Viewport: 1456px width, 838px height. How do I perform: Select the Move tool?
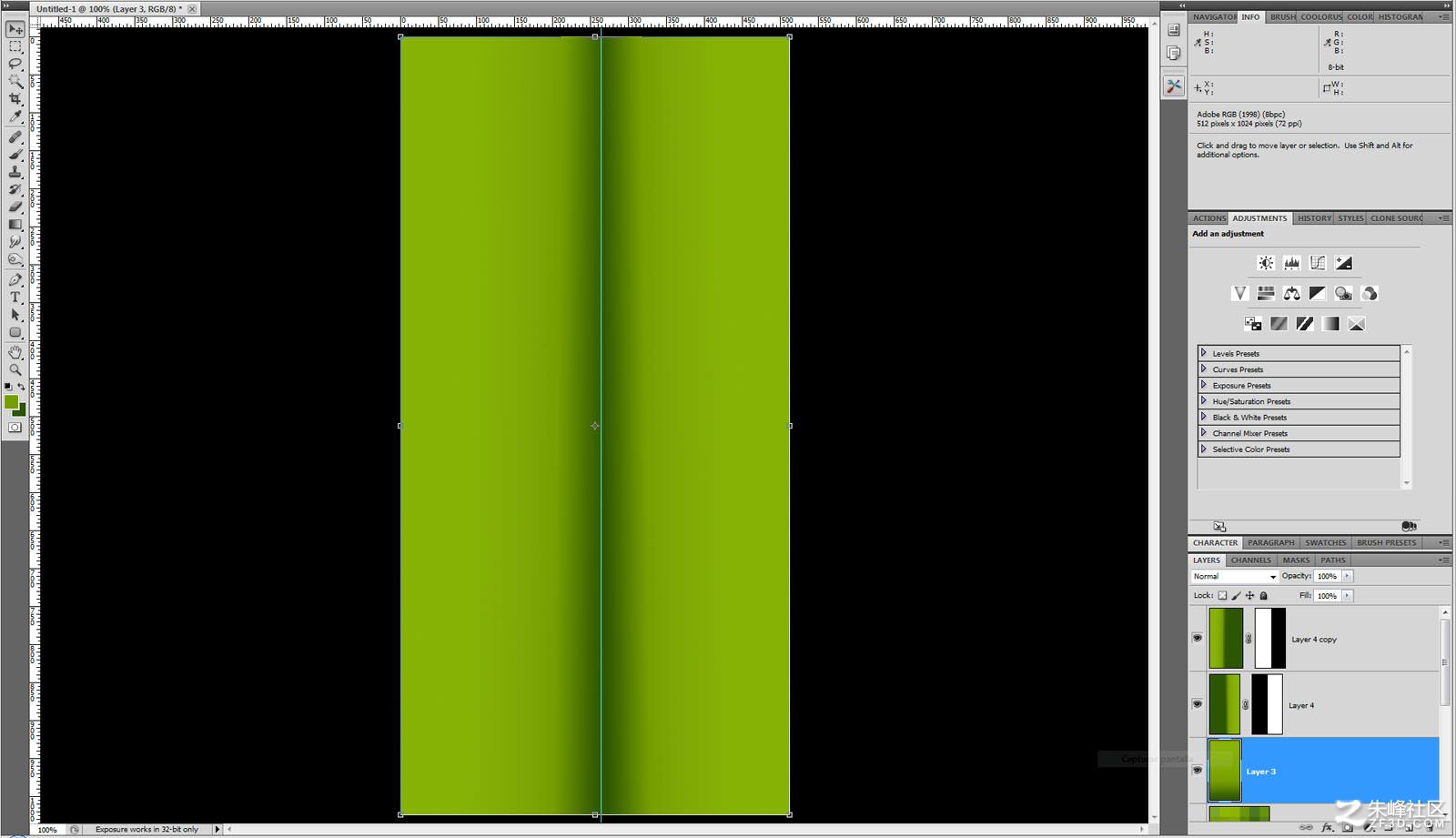[x=15, y=29]
